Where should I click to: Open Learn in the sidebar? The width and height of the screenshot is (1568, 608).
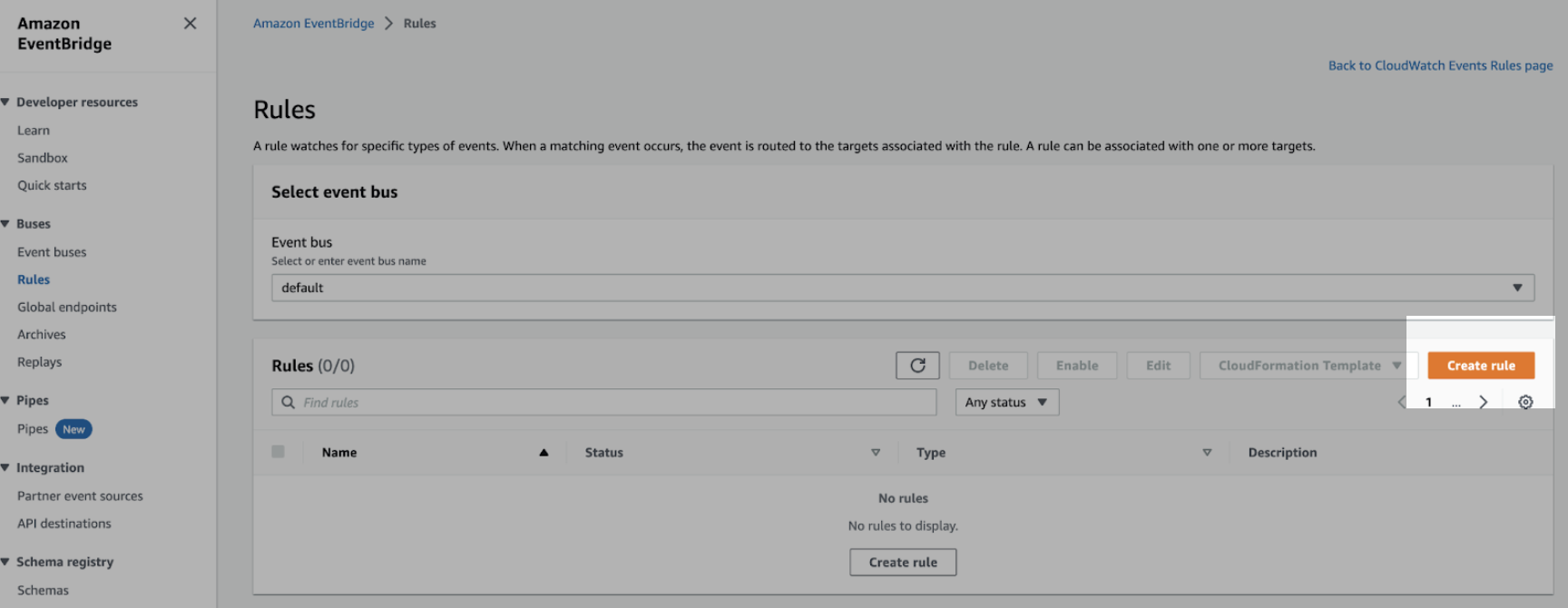[34, 131]
